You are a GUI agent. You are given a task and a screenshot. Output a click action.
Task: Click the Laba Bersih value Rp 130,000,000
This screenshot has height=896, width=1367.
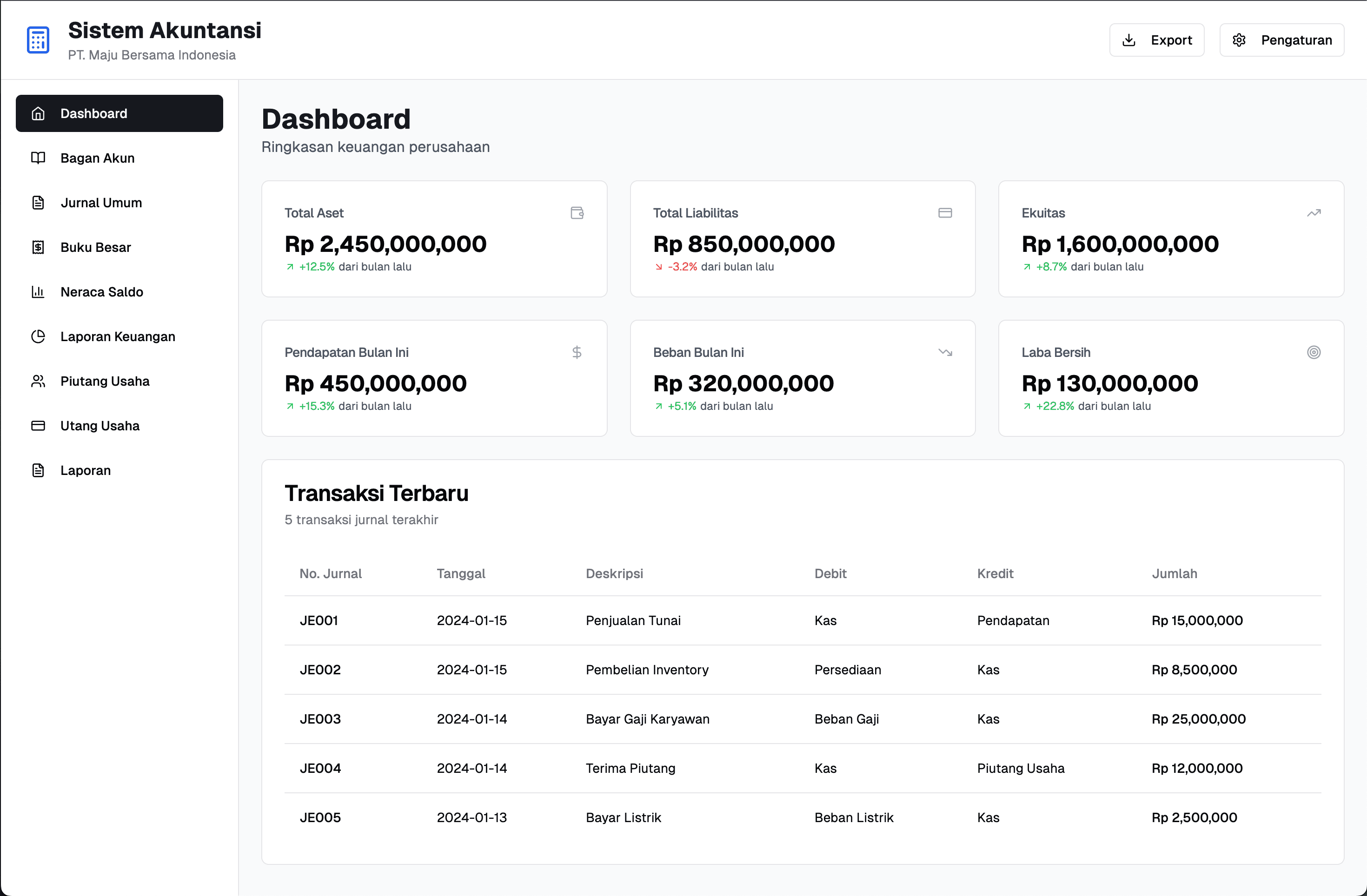coord(1110,383)
